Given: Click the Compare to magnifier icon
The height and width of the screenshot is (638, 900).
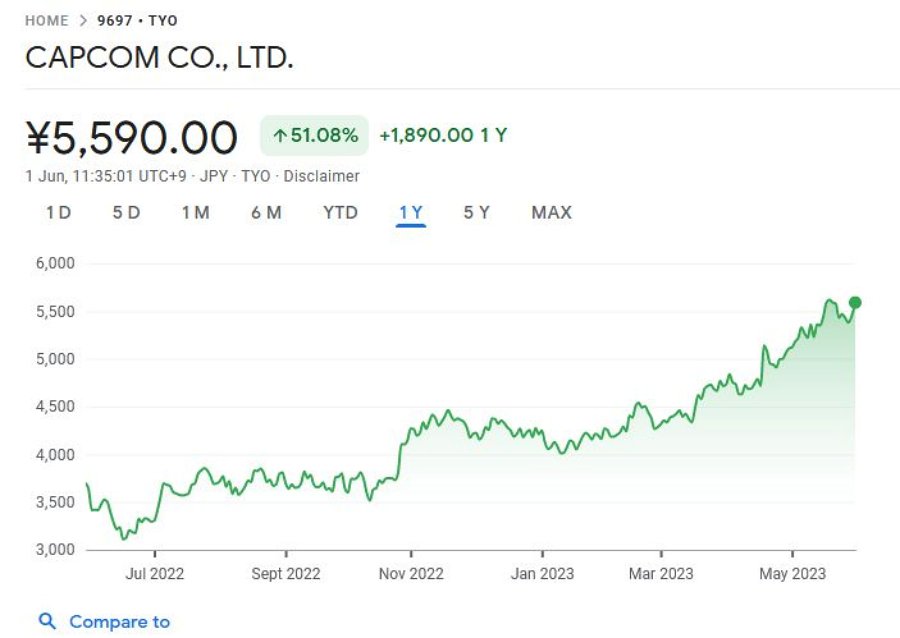Looking at the screenshot, I should 47,621.
